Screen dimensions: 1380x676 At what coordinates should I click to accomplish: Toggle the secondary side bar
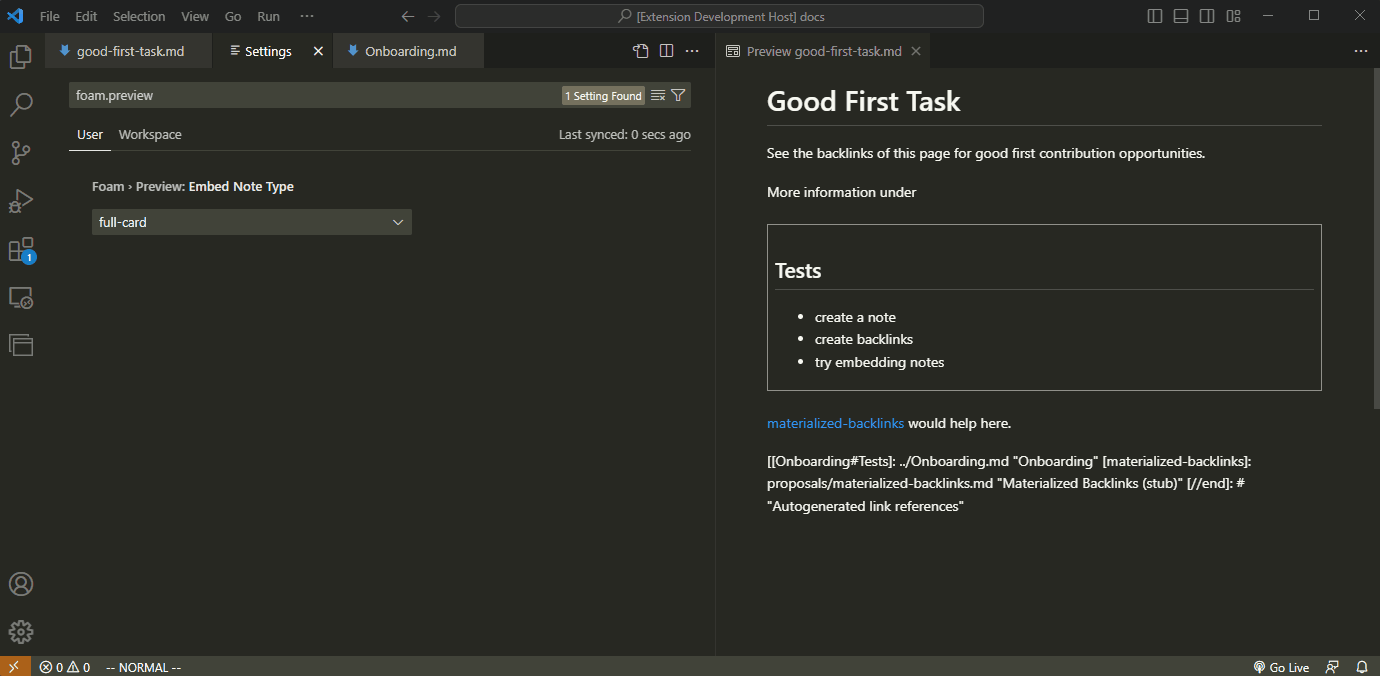pos(1207,15)
